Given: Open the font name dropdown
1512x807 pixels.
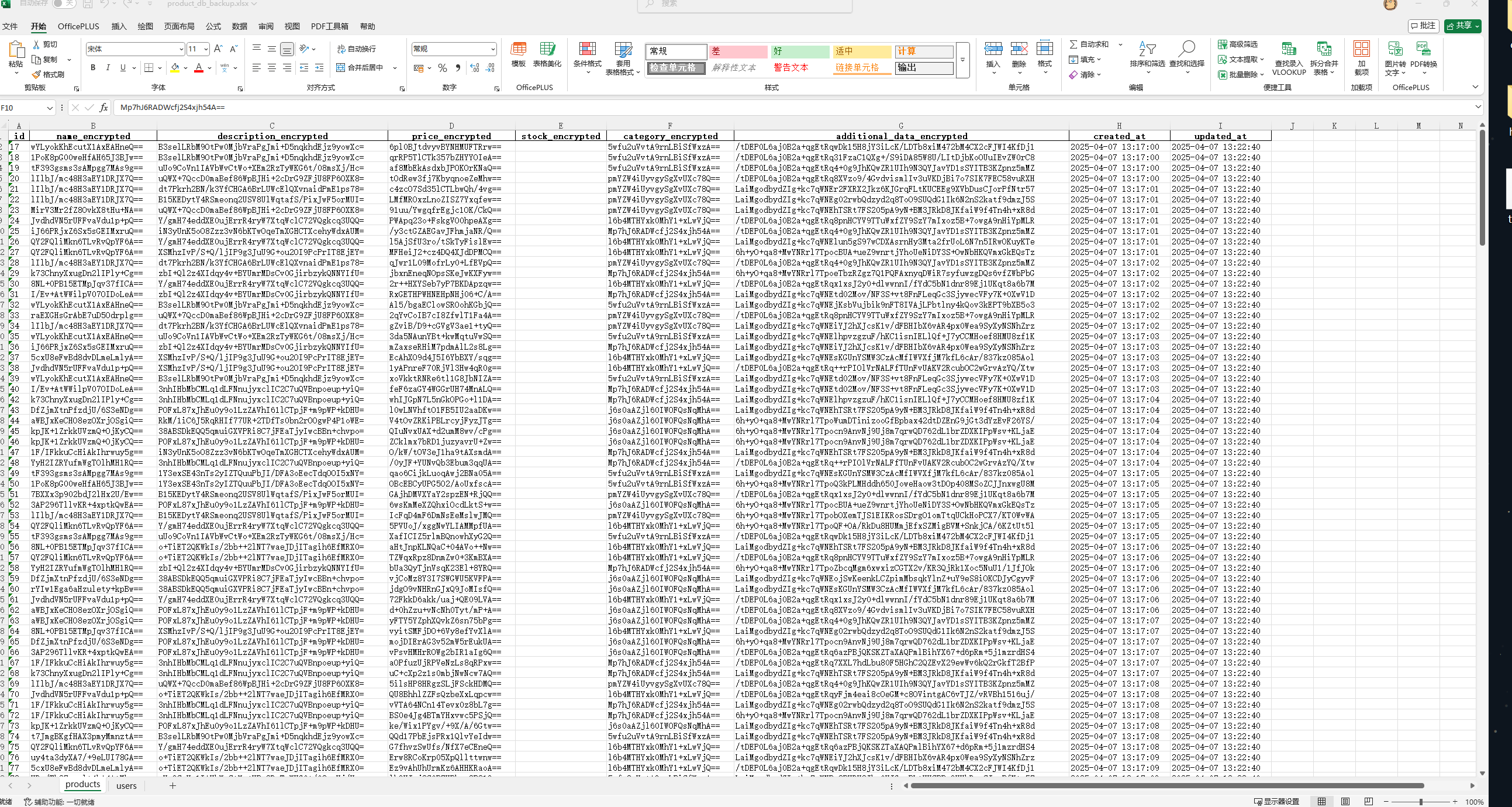Looking at the screenshot, I should click(x=181, y=49).
